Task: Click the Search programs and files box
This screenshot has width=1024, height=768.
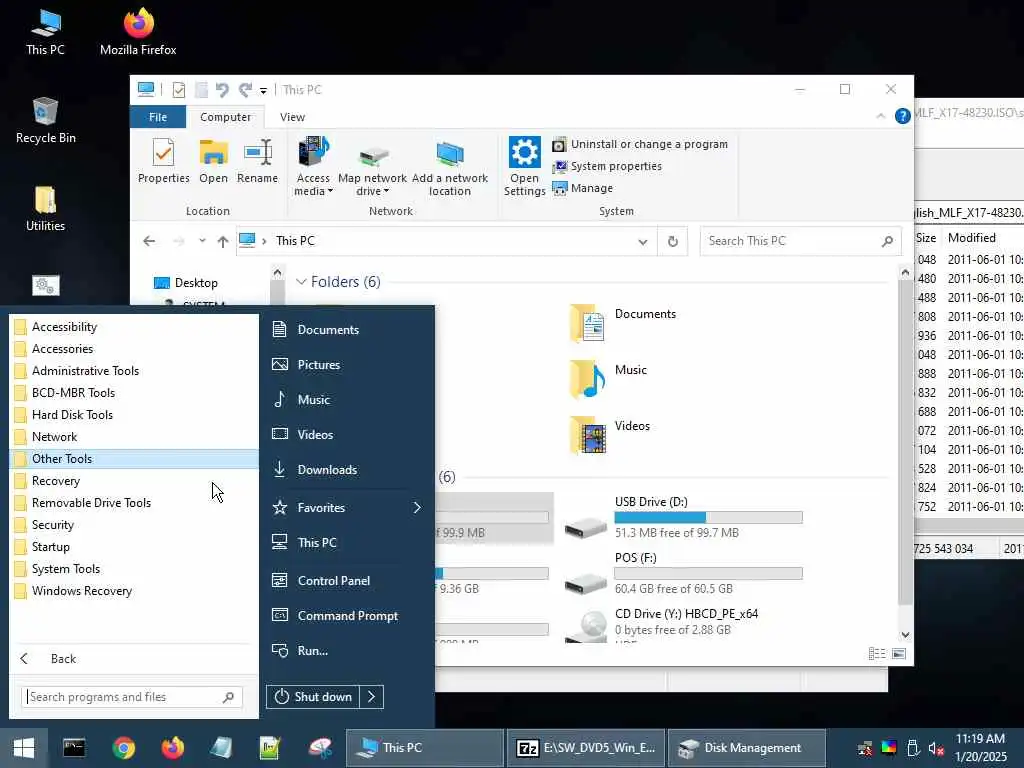Action: (x=132, y=697)
